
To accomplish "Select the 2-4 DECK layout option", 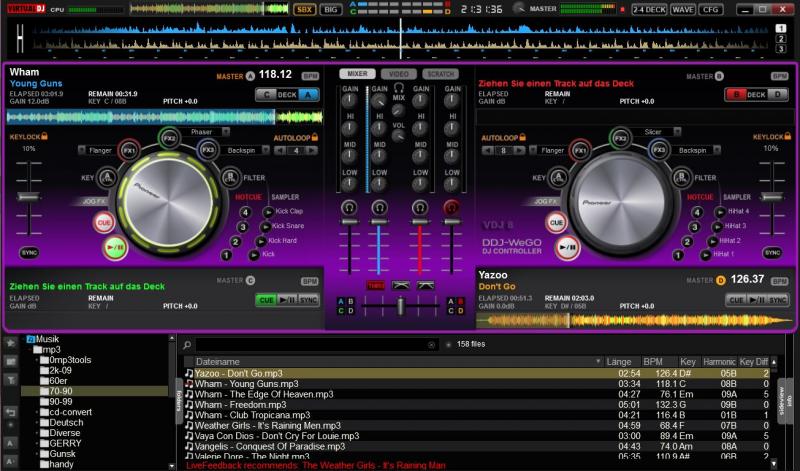I will tap(649, 9).
